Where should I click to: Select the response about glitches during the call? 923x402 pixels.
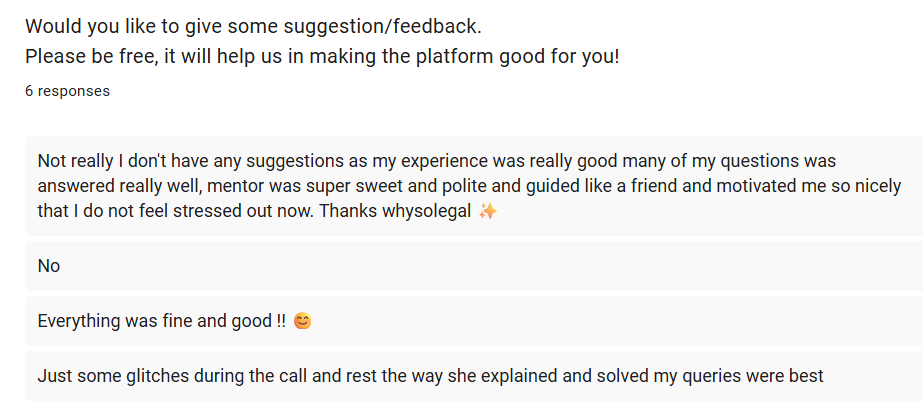click(430, 377)
